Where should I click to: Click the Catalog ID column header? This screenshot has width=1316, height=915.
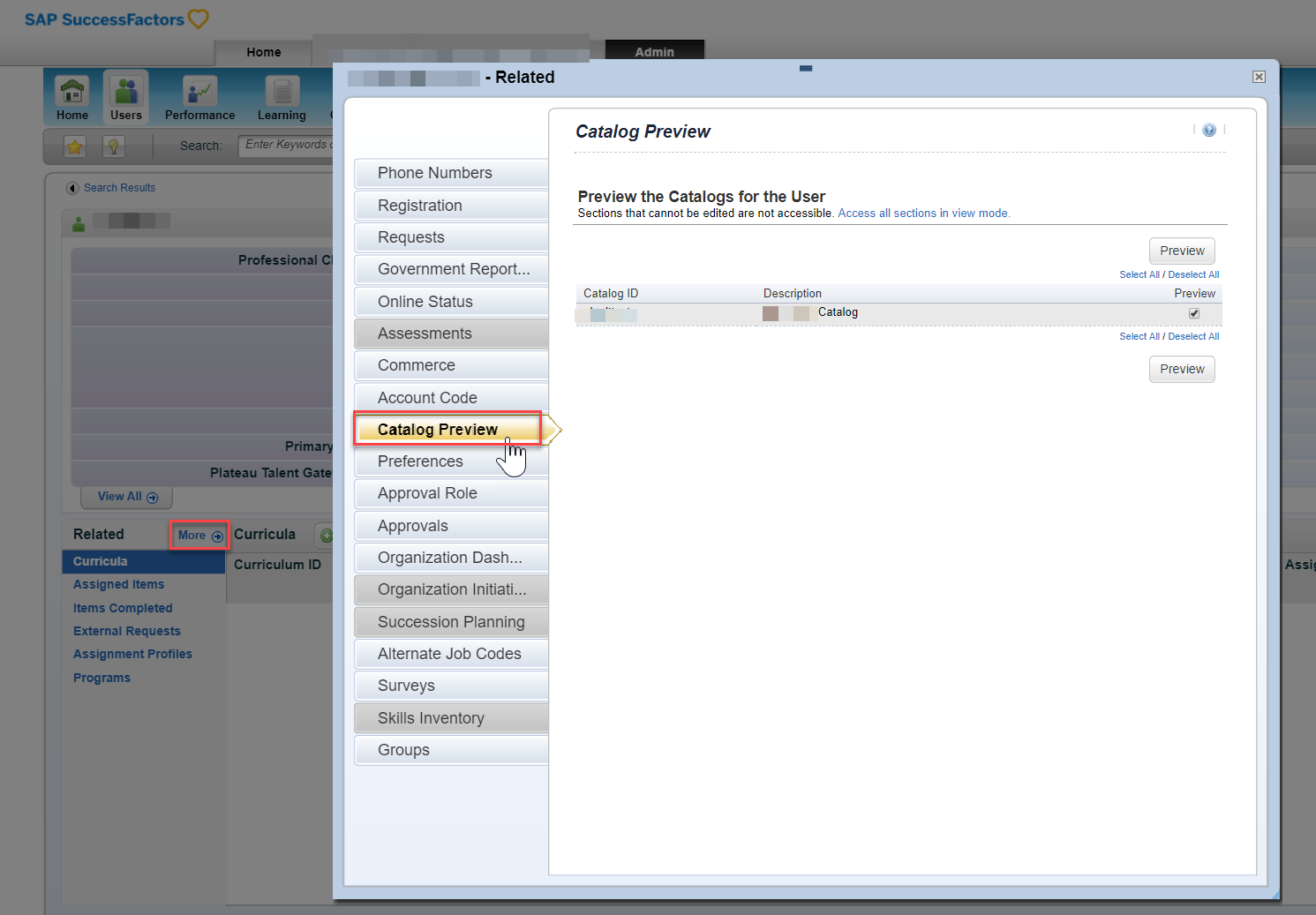point(611,294)
